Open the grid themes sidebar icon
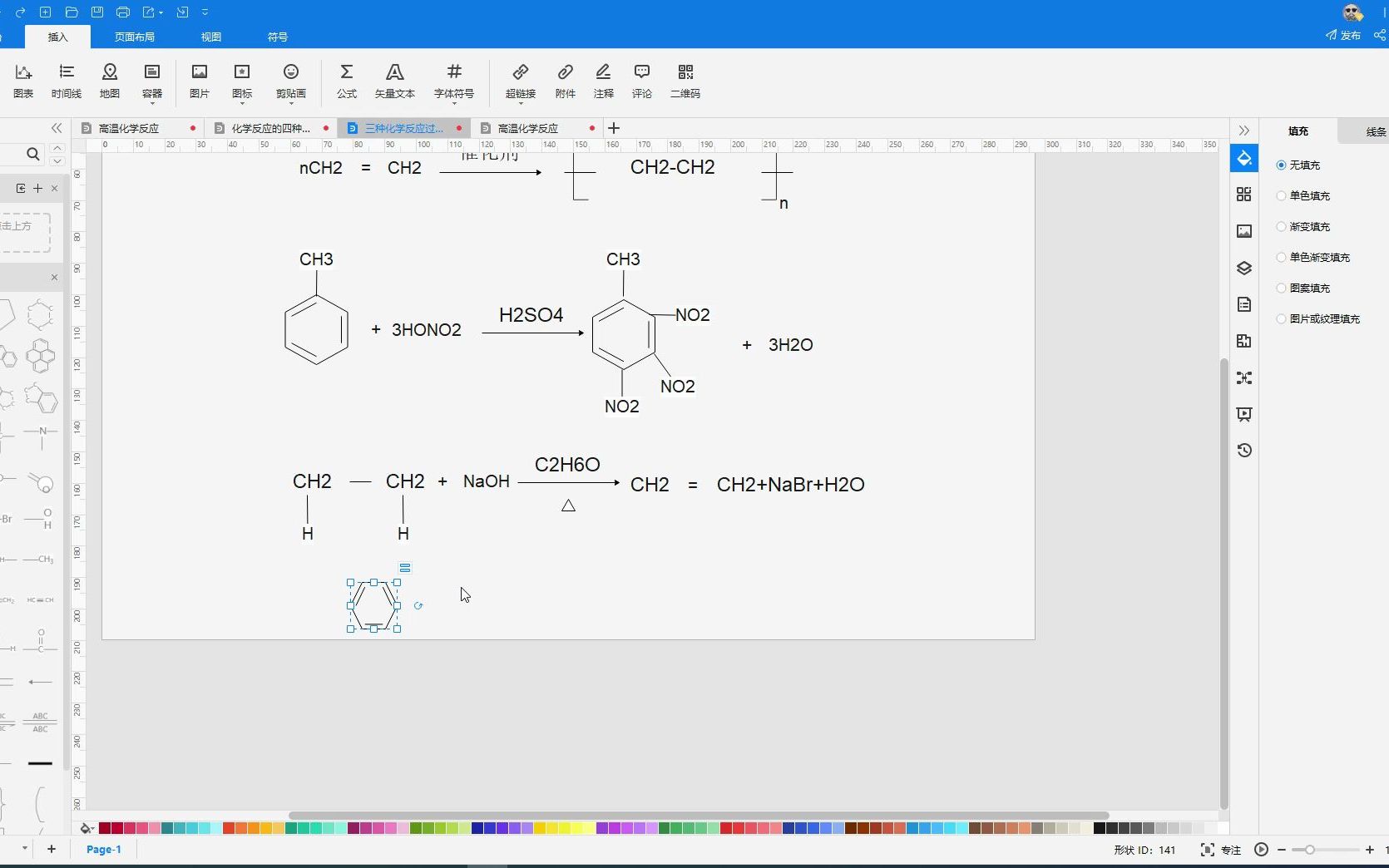This screenshot has width=1389, height=868. click(1244, 195)
